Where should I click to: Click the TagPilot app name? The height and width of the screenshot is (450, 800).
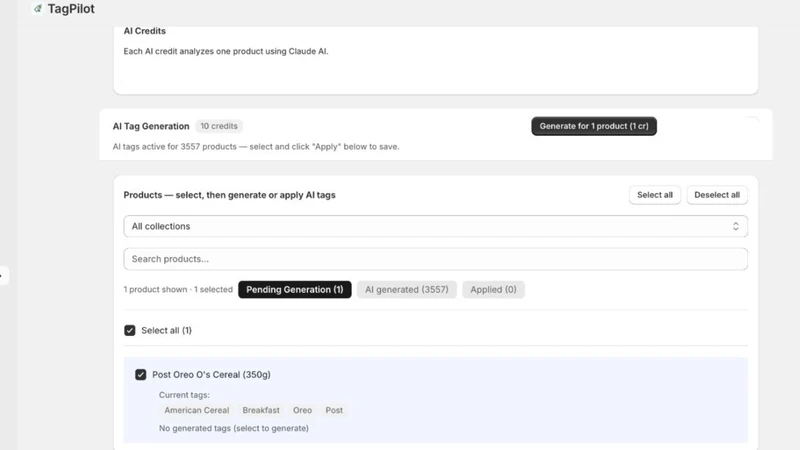point(71,9)
